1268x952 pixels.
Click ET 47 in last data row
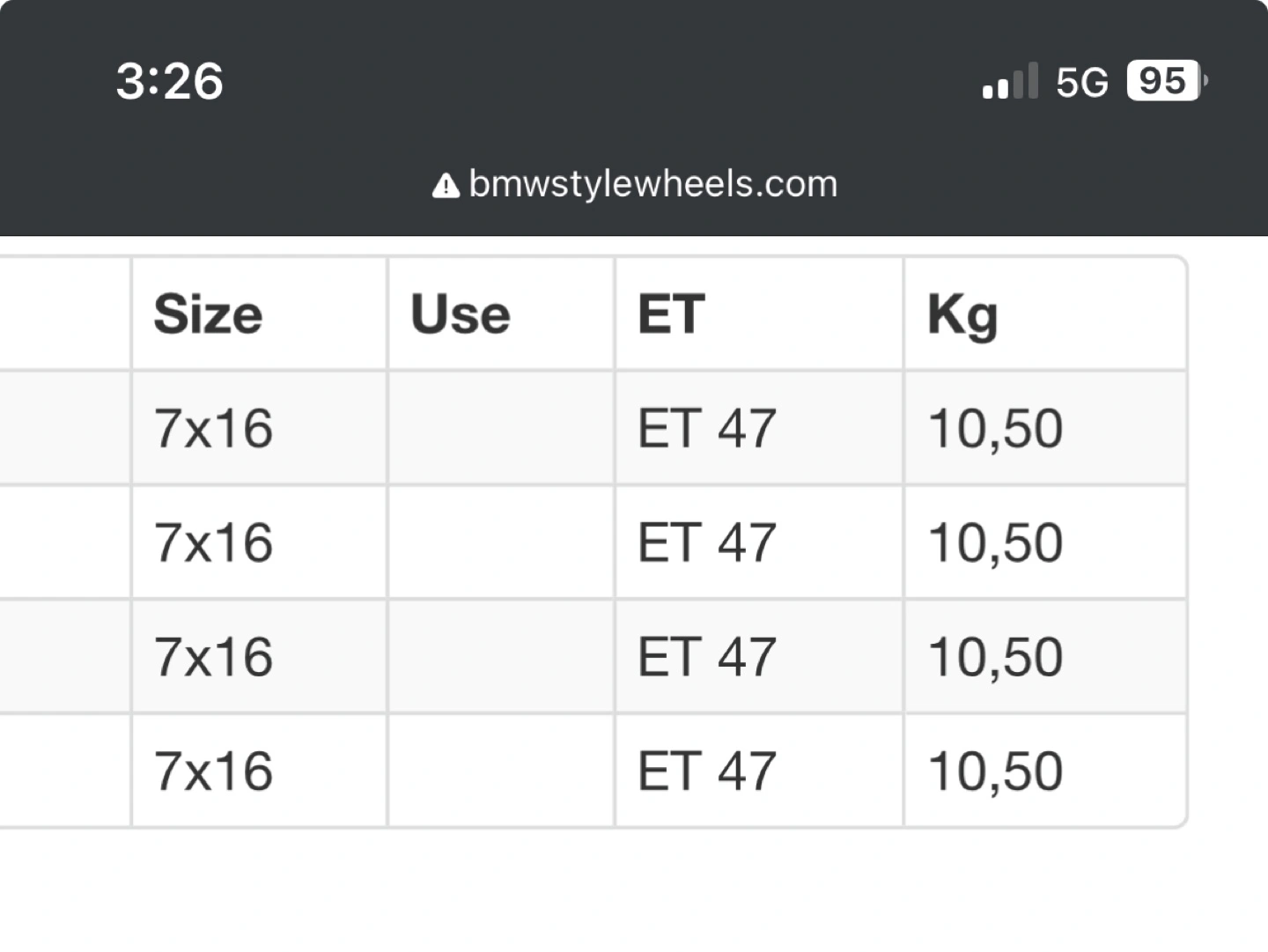[x=706, y=771]
